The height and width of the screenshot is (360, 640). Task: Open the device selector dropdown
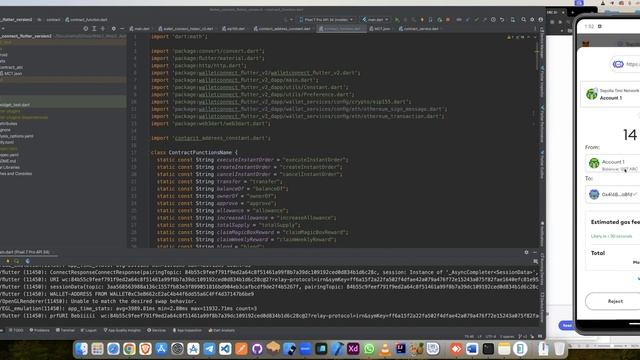326,20
